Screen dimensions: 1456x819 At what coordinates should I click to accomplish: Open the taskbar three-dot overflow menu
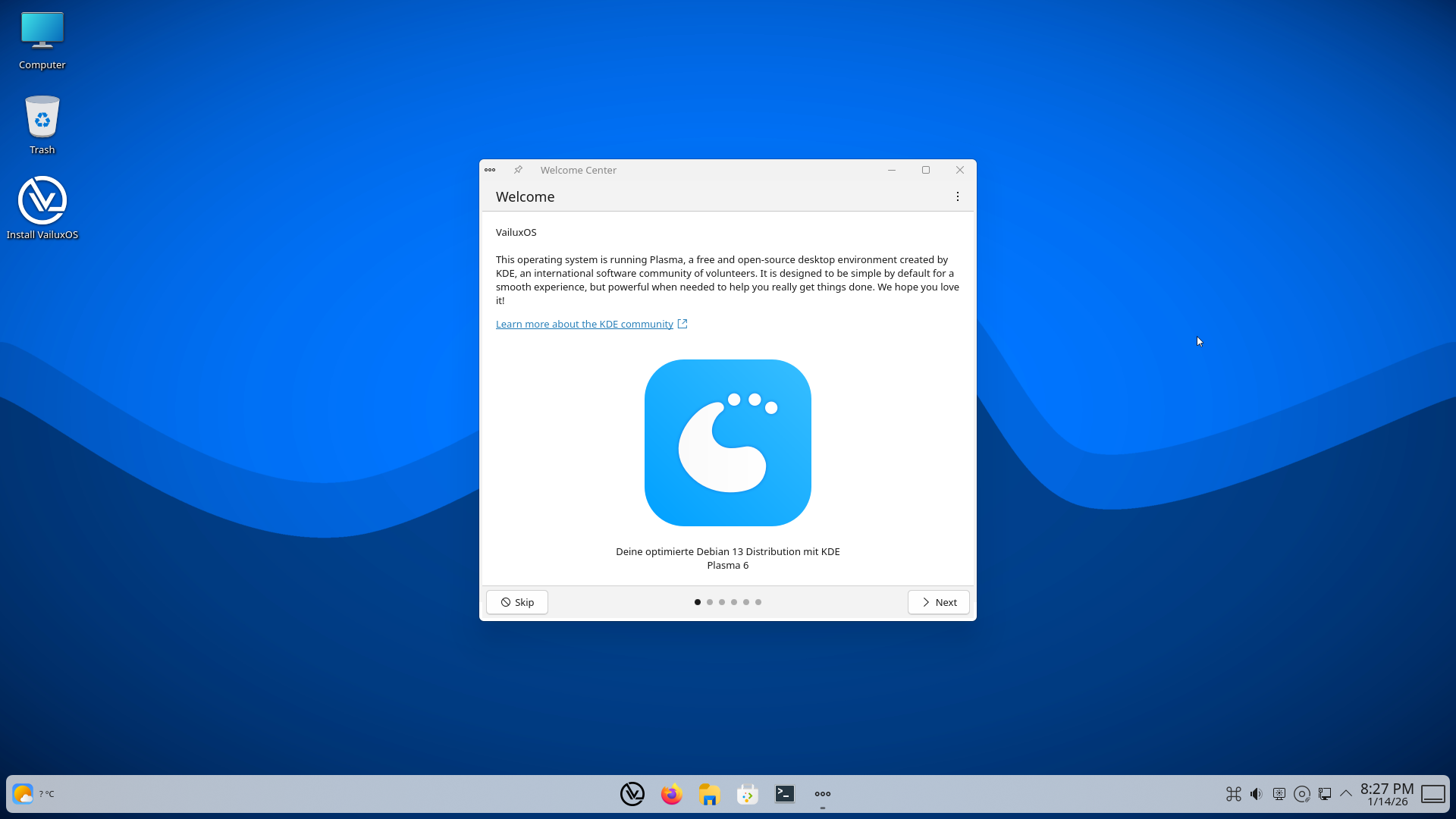(x=822, y=794)
